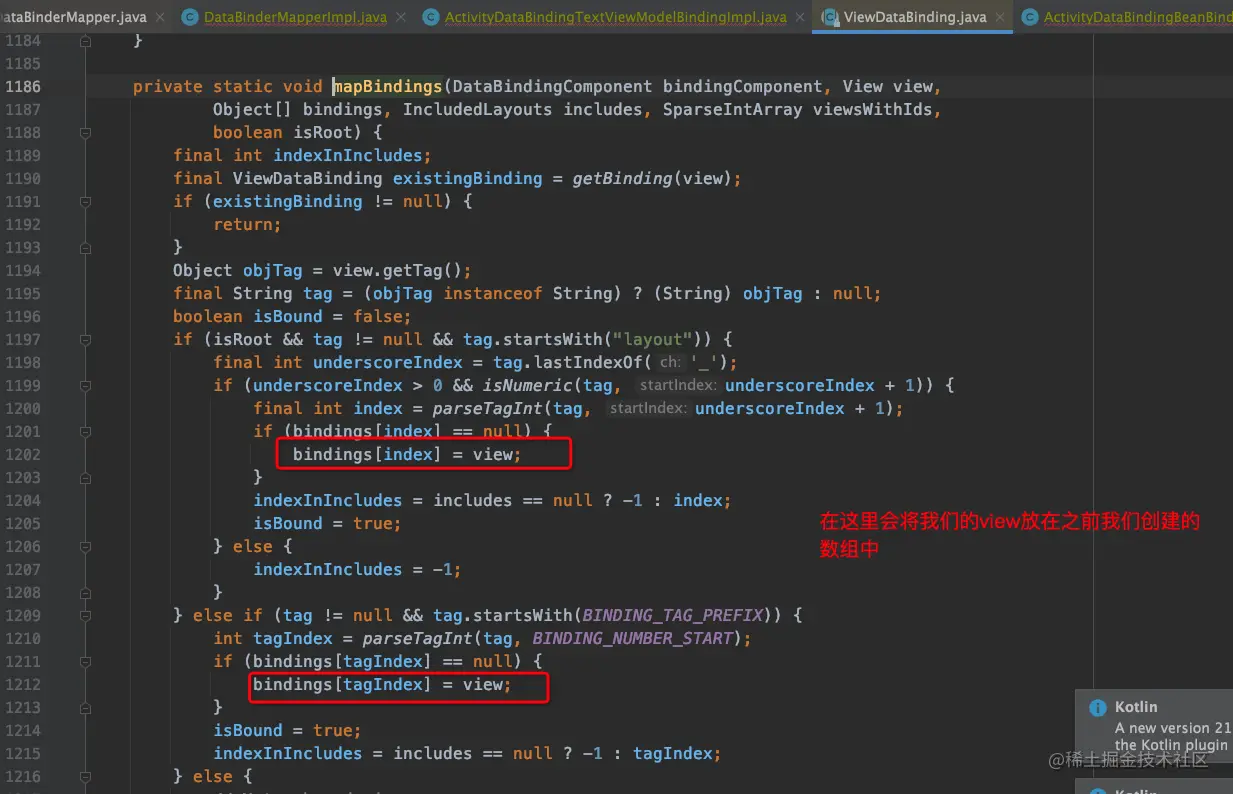Collapse fold marker at line 1184
This screenshot has width=1233, height=794.
85,40
